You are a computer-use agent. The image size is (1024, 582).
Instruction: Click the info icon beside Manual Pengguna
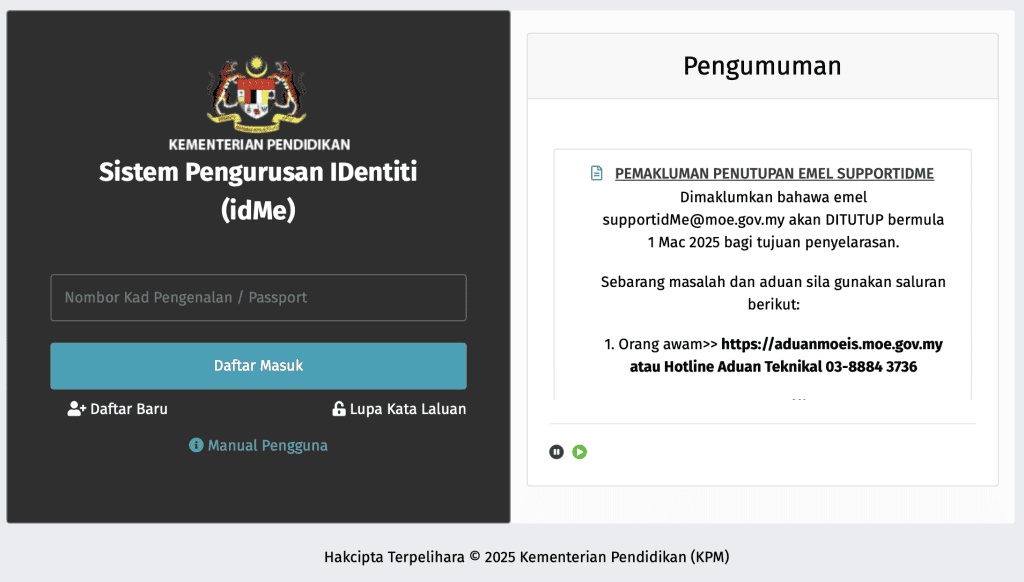point(196,445)
